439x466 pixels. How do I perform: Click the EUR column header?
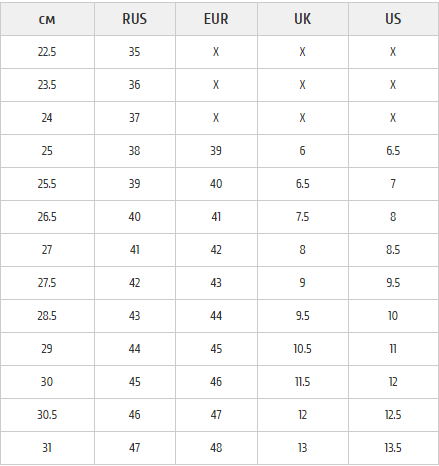coord(216,19)
